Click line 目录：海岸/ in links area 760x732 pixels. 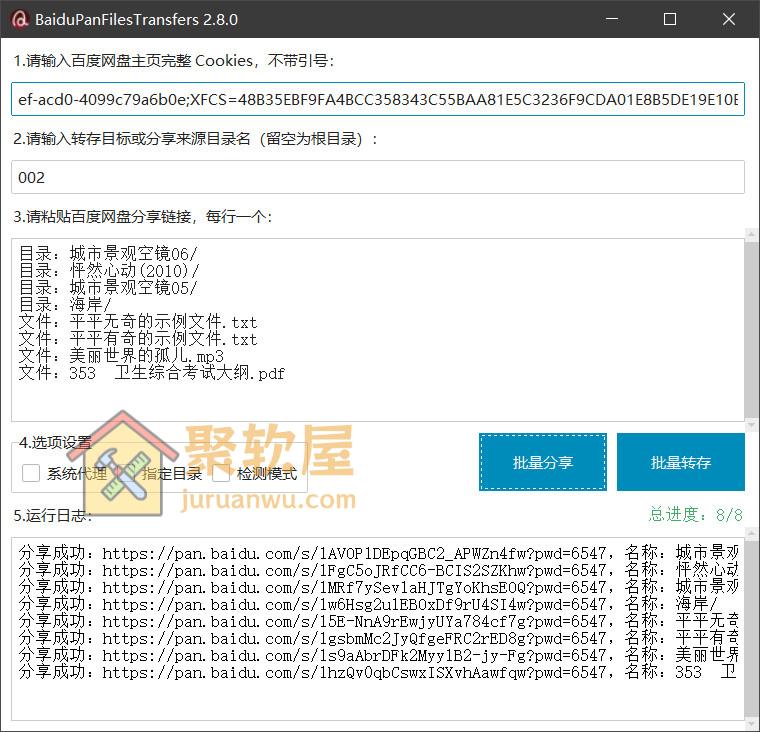65,304
